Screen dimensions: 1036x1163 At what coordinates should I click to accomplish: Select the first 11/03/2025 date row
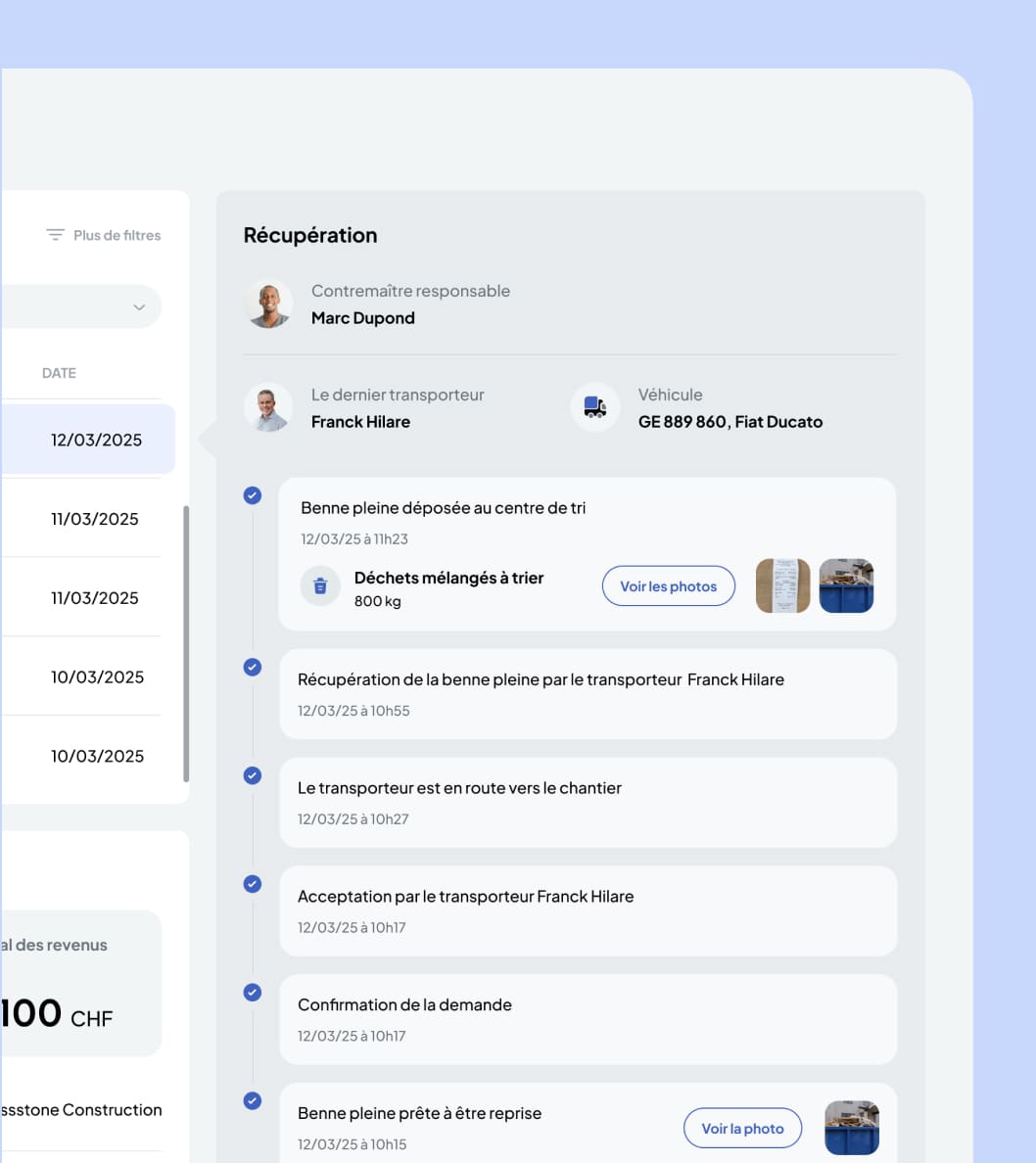95,519
